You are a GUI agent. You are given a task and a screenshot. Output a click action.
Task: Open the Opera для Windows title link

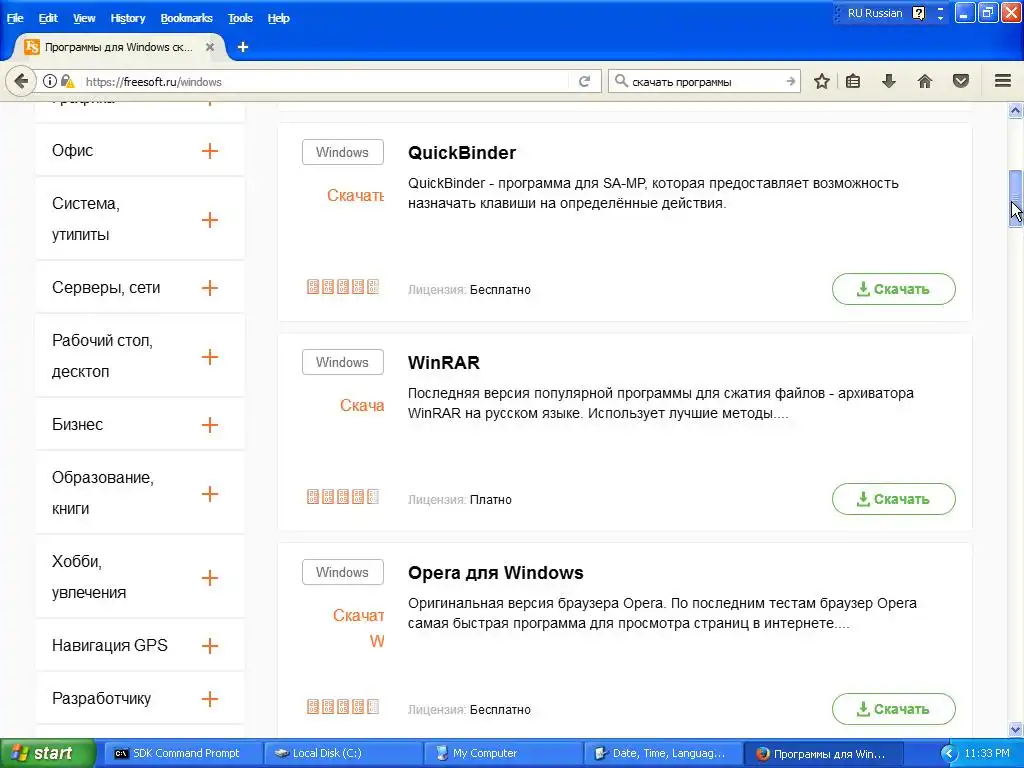click(x=496, y=573)
